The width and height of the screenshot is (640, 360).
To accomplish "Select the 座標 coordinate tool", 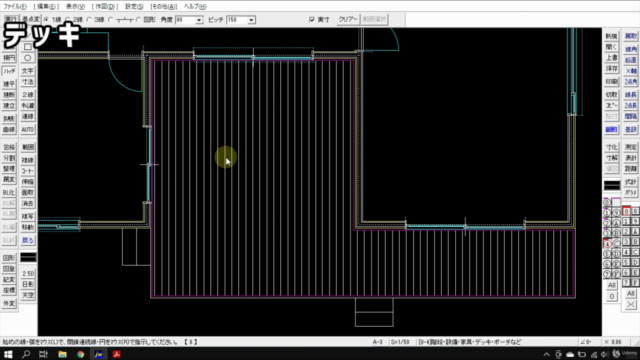I will click(x=9, y=290).
